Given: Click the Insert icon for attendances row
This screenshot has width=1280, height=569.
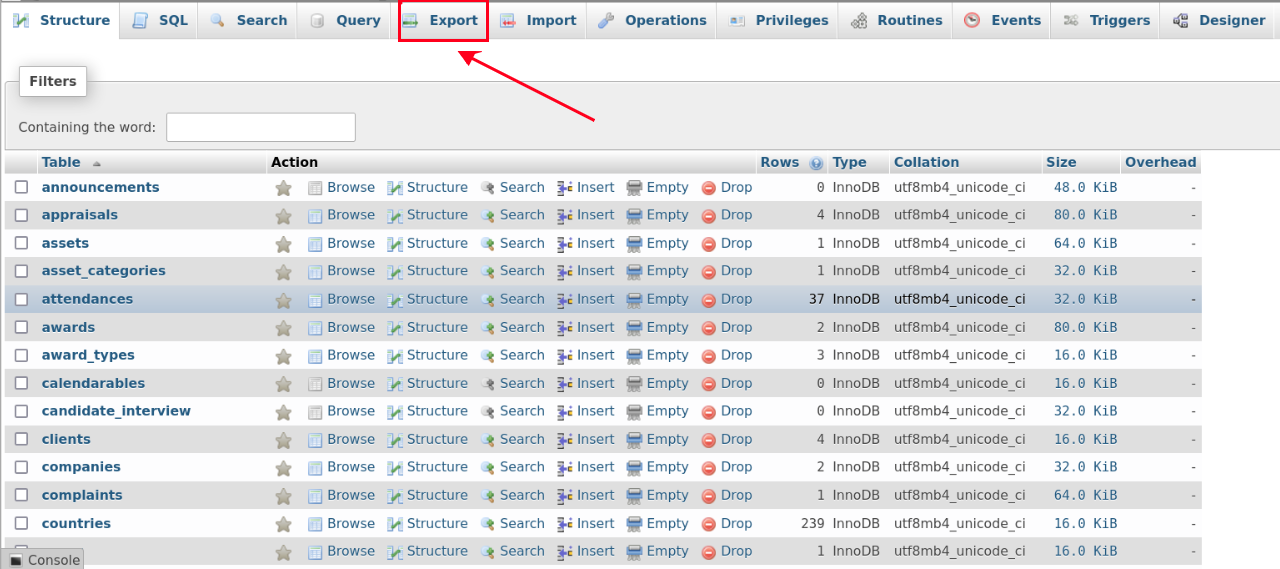Looking at the screenshot, I should point(565,299).
